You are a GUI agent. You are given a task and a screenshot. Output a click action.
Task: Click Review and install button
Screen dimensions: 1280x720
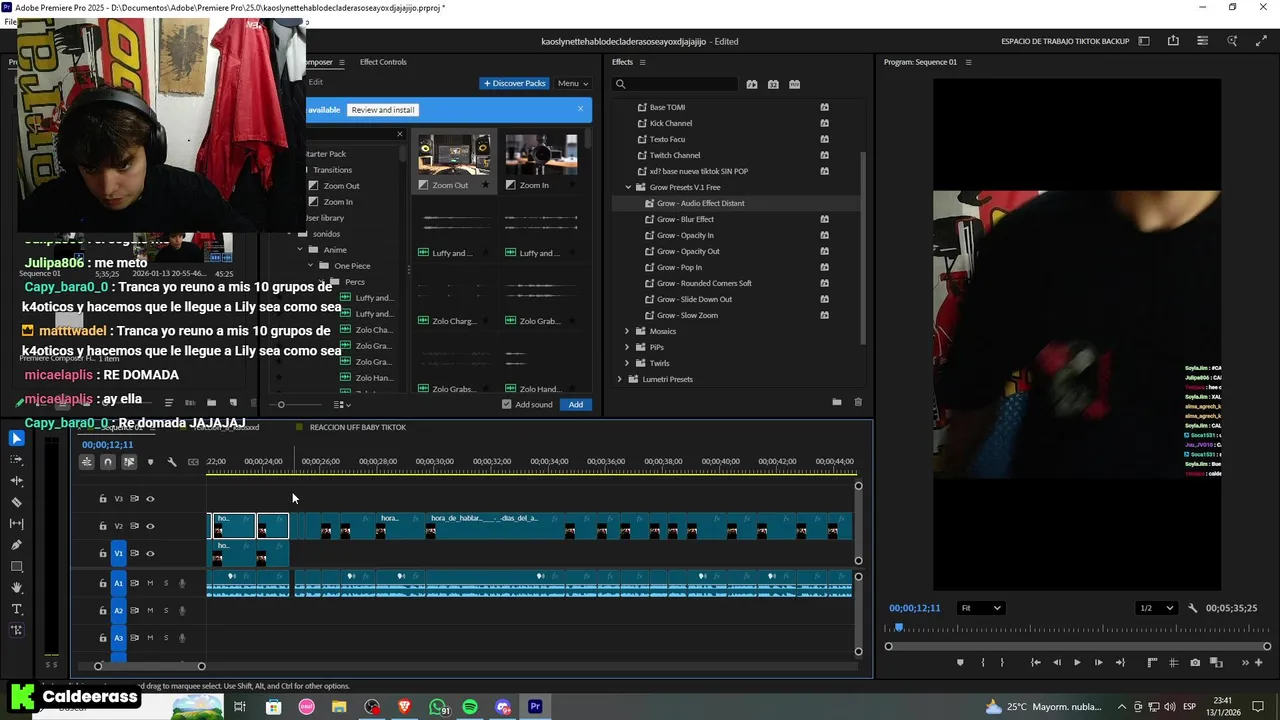[x=383, y=110]
